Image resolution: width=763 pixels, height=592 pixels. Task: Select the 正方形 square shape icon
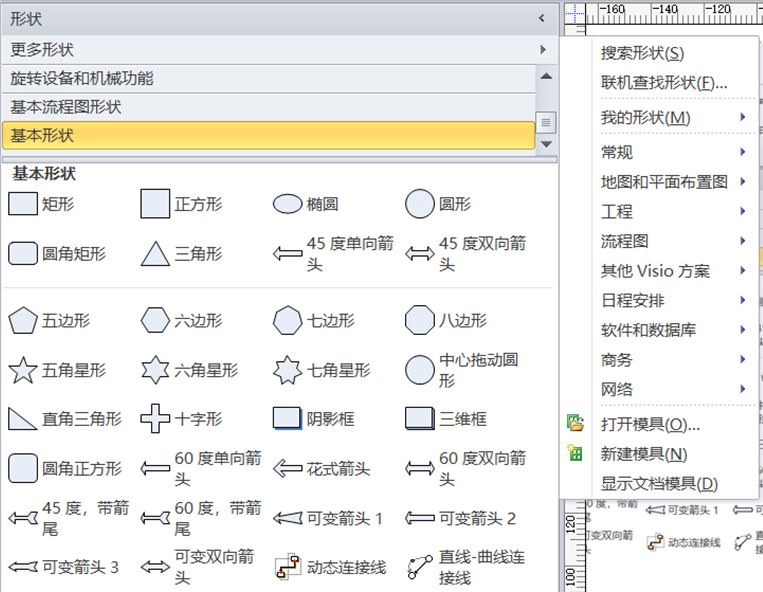(155, 203)
